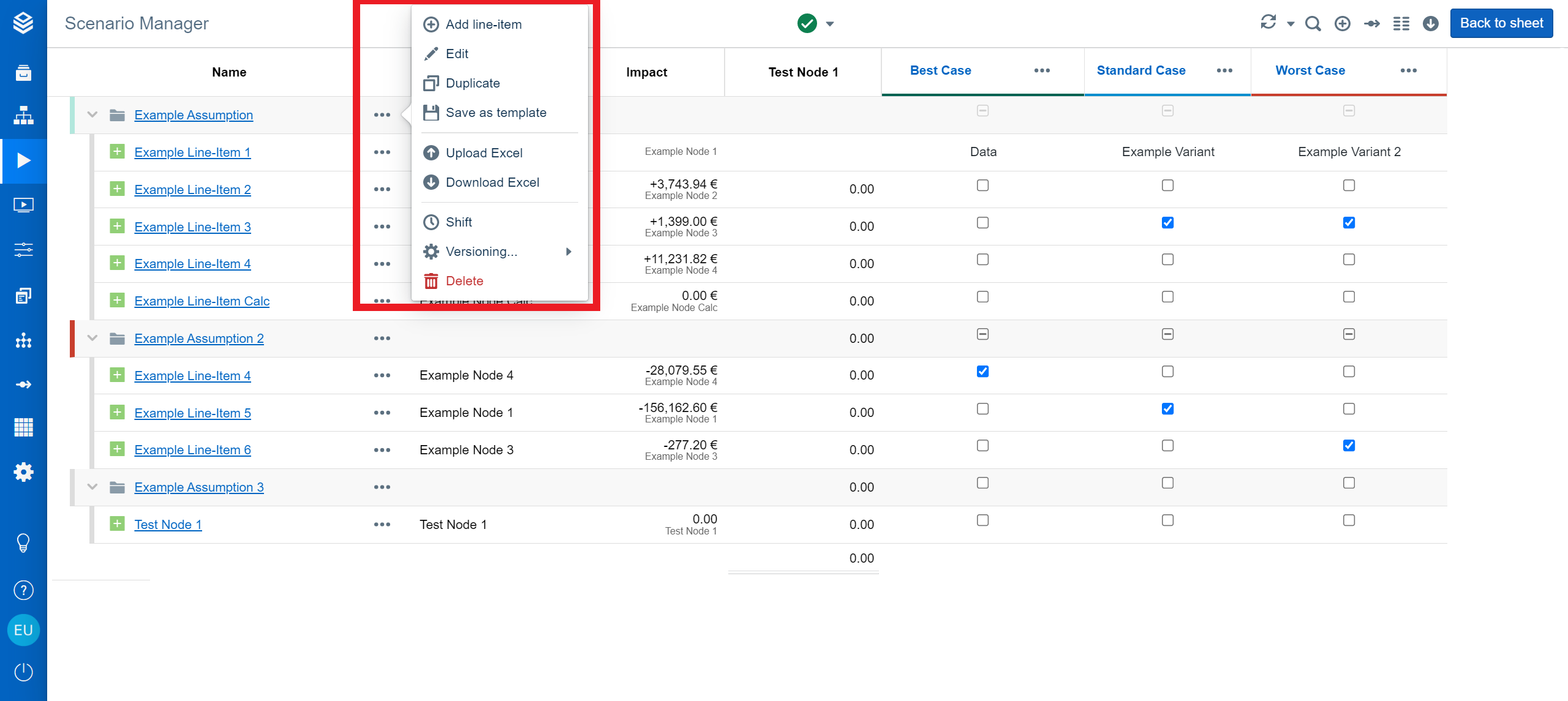Image resolution: width=1568 pixels, height=701 pixels.
Task: Collapse the Example Assumption 2 folder
Action: [x=92, y=338]
